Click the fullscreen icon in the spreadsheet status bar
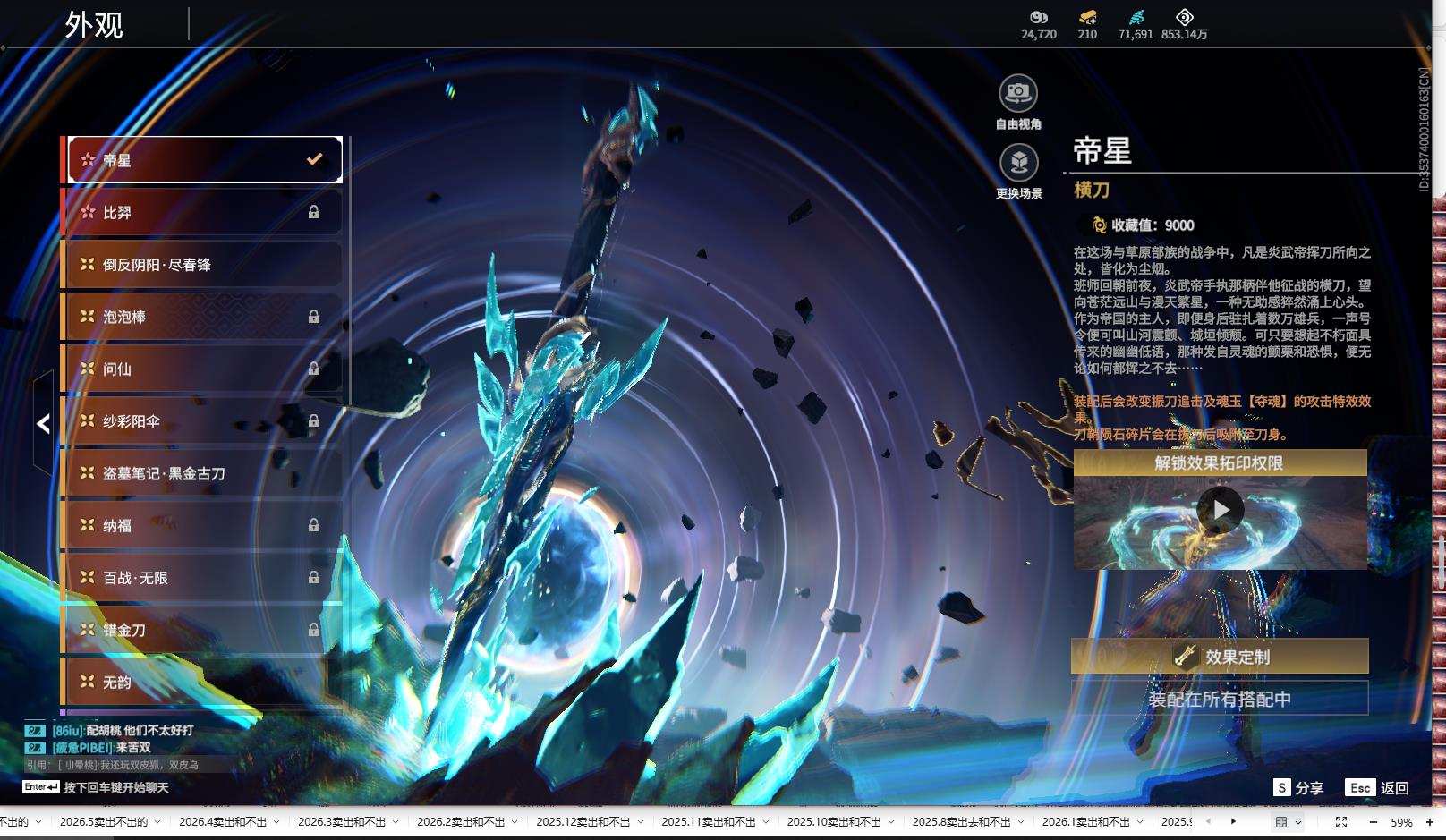The width and height of the screenshot is (1446, 840). [1340, 822]
